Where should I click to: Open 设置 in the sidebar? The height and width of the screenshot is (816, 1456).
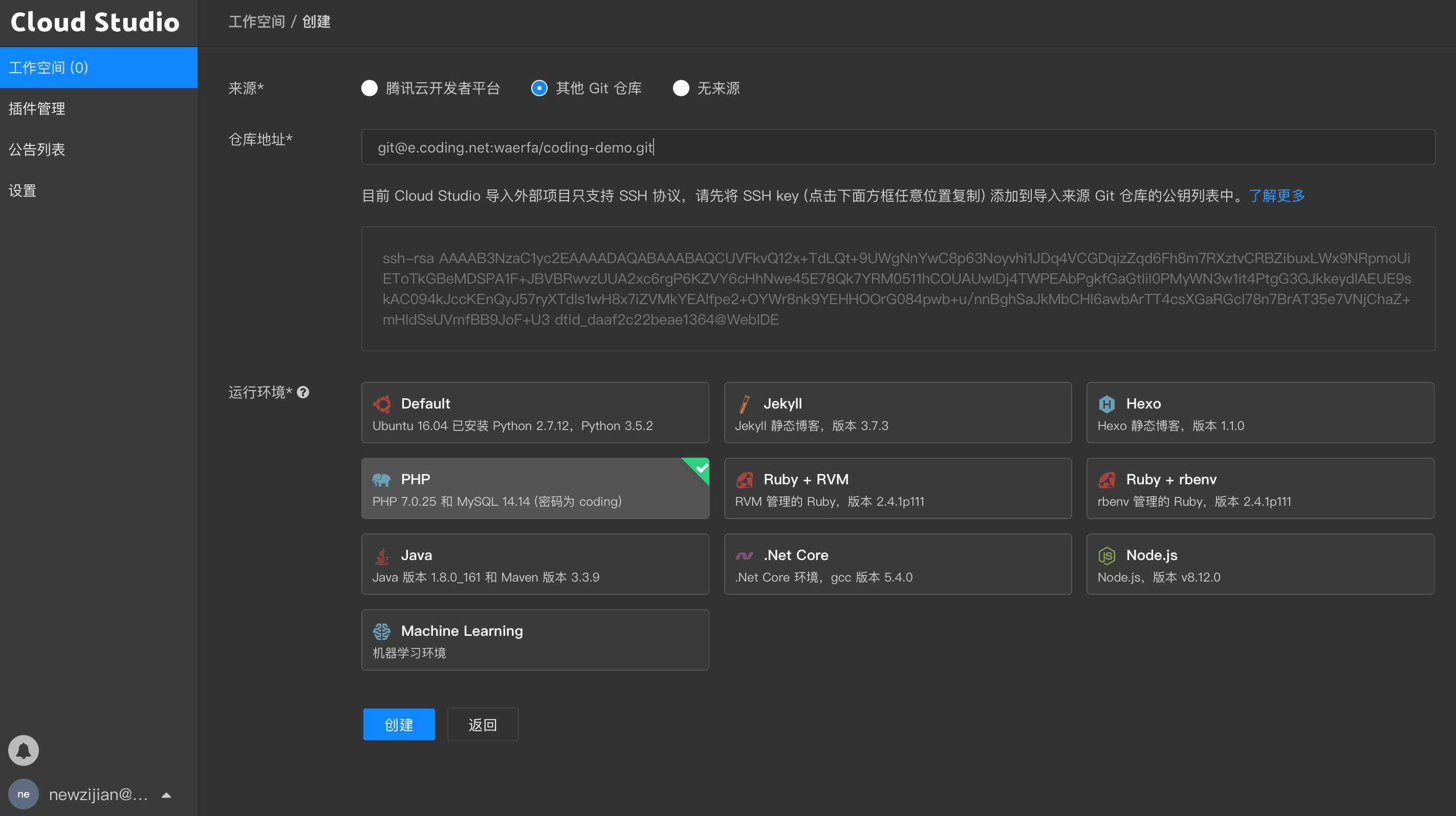99,190
